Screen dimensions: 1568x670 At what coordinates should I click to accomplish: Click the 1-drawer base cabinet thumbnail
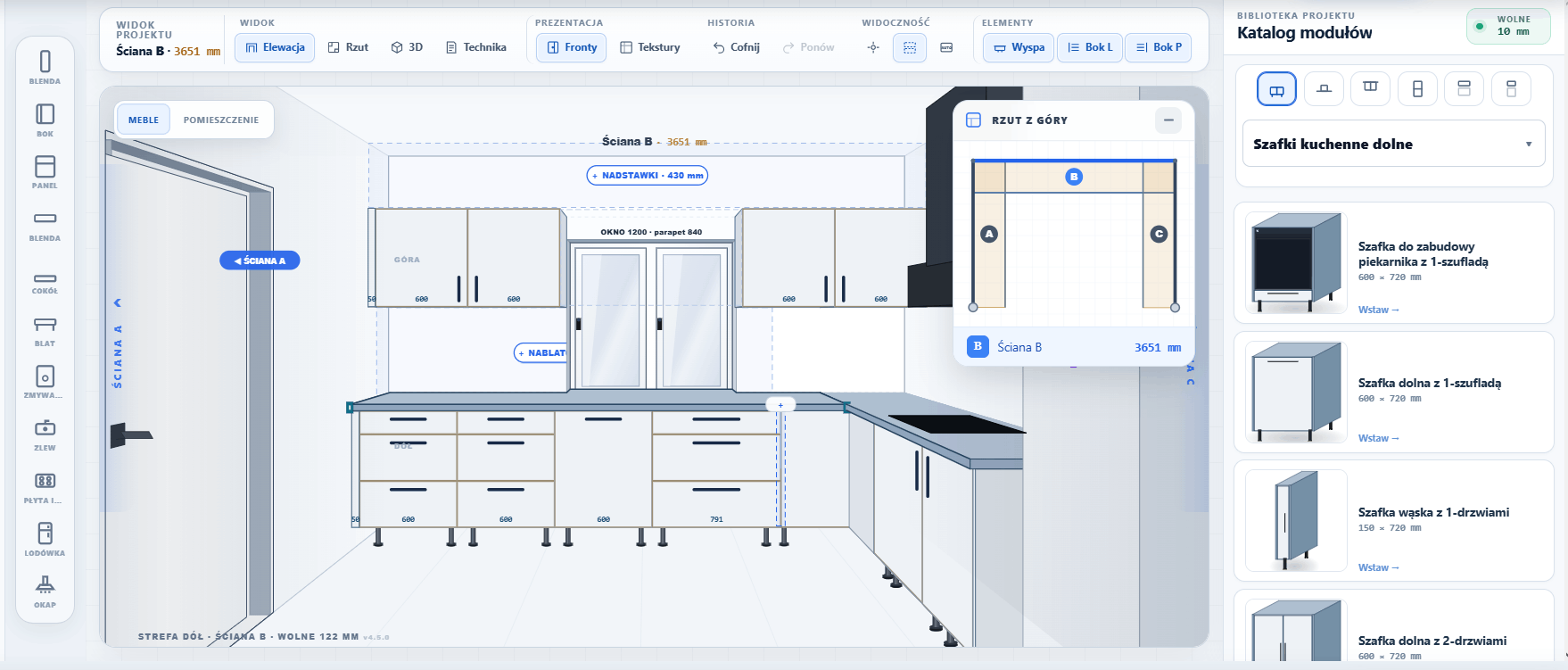click(1296, 392)
